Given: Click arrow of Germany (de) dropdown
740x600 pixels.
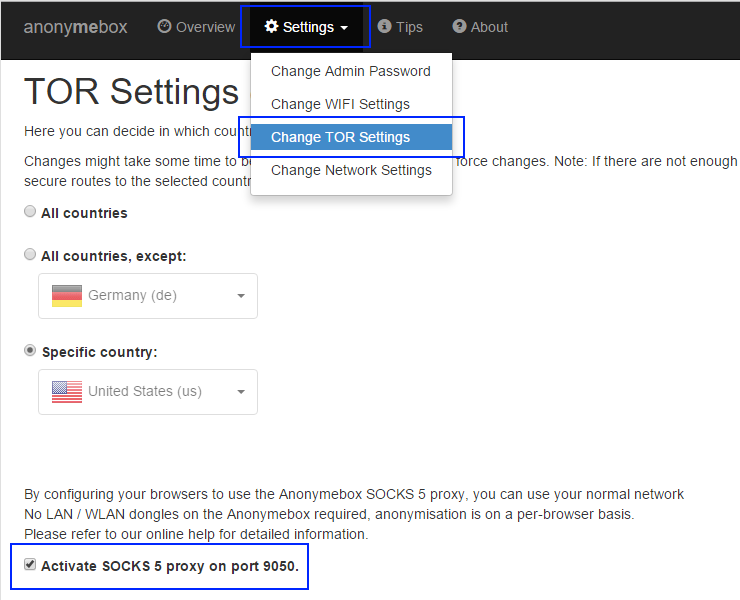Looking at the screenshot, I should coord(241,296).
